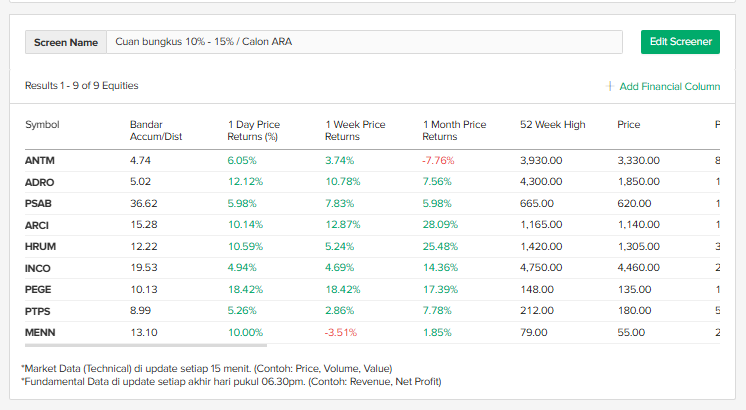The image size is (746, 410).
Task: Open the INCO stock symbol
Action: (x=38, y=268)
